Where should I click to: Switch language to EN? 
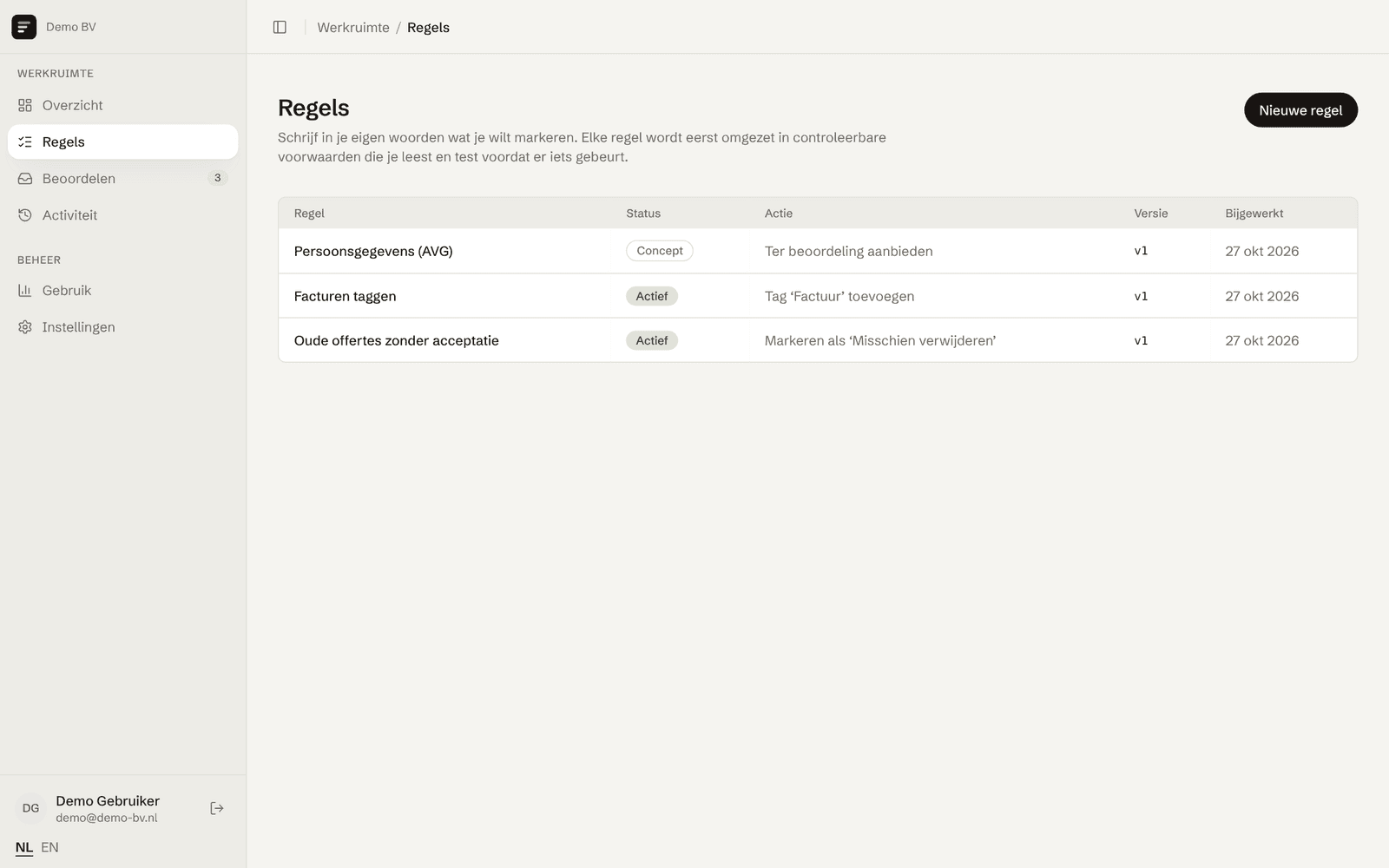pos(49,847)
